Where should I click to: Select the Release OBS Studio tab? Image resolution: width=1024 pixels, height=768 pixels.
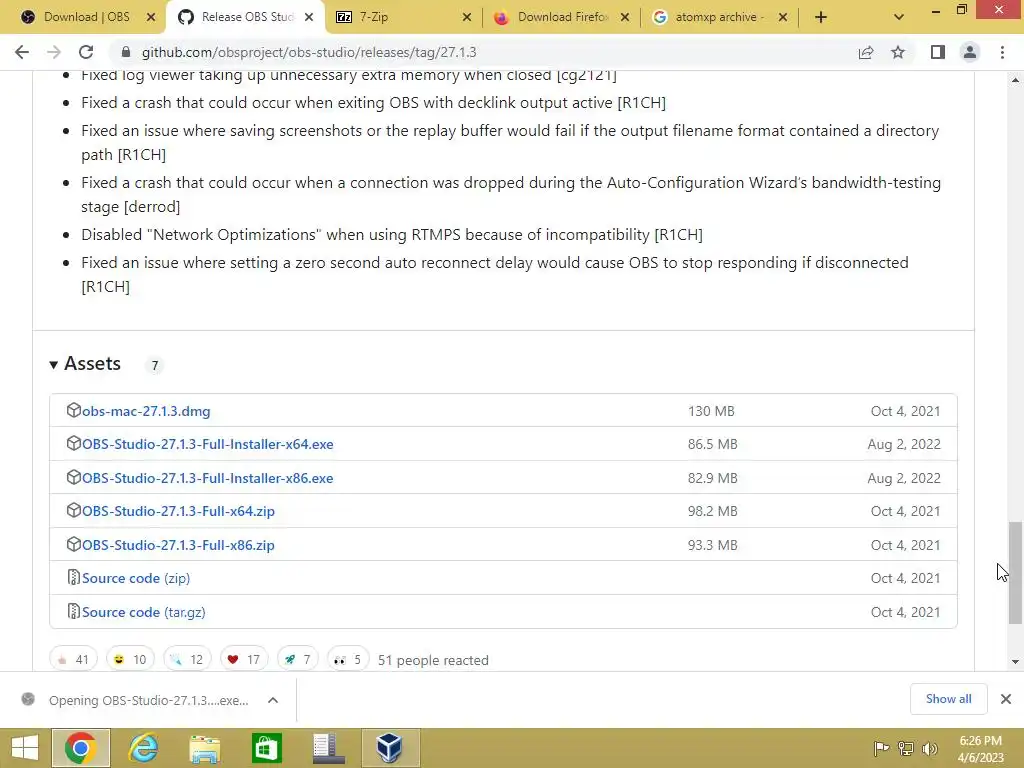click(246, 17)
